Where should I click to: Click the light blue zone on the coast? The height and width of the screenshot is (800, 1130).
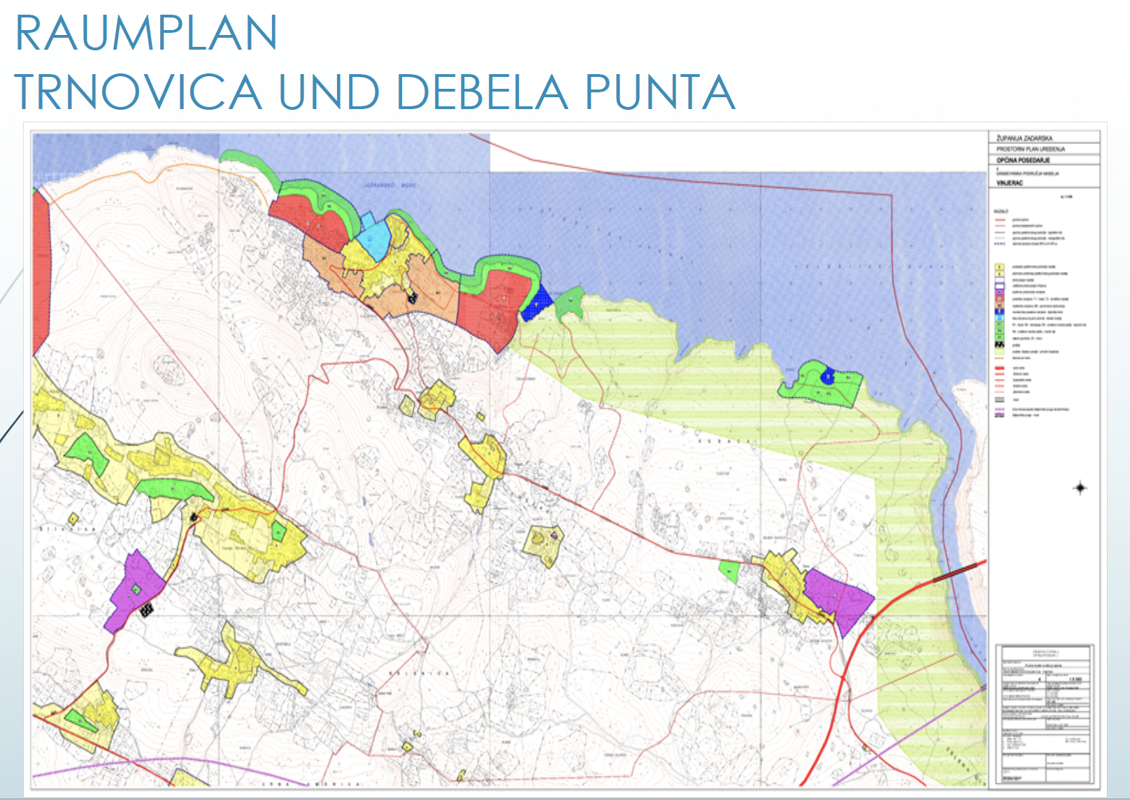[x=376, y=239]
